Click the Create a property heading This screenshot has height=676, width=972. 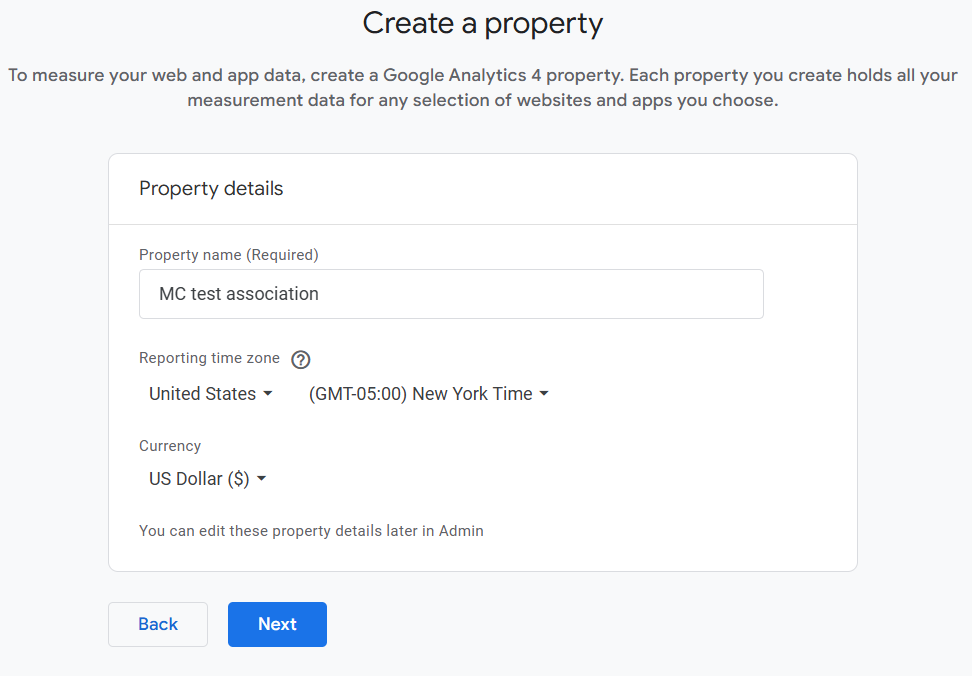(x=482, y=24)
